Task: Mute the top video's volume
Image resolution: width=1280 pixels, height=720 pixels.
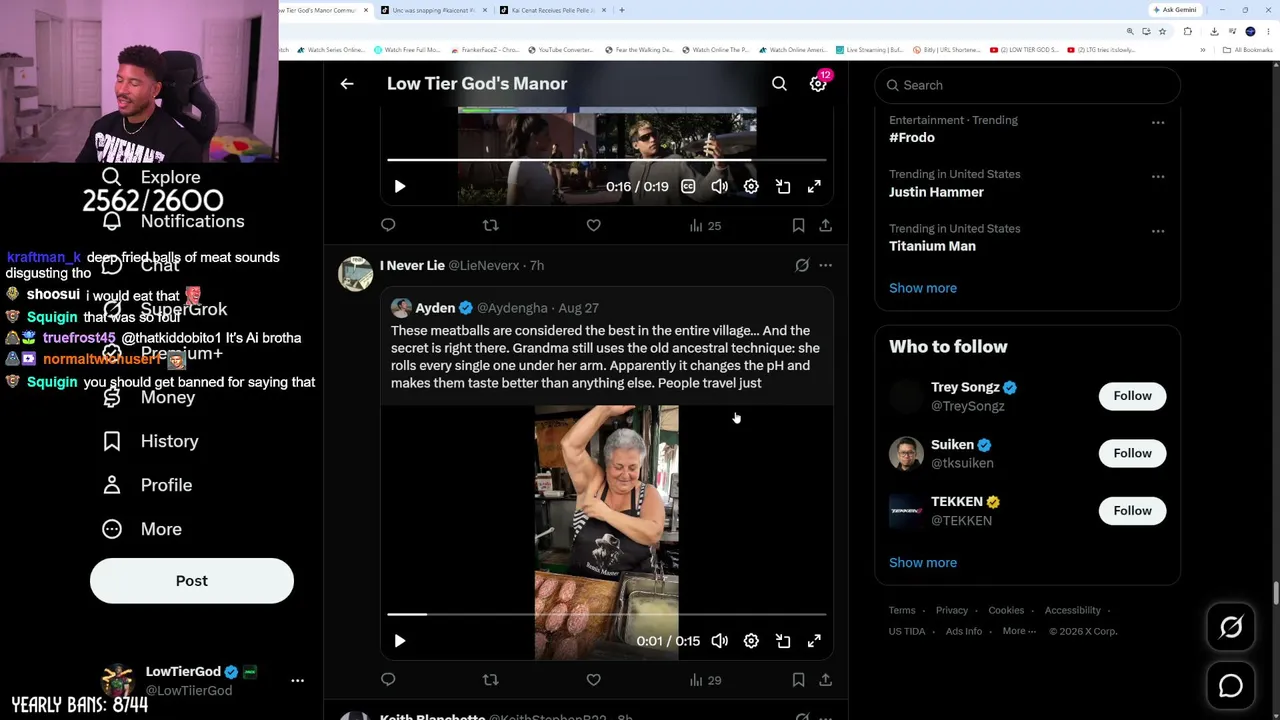Action: [720, 186]
